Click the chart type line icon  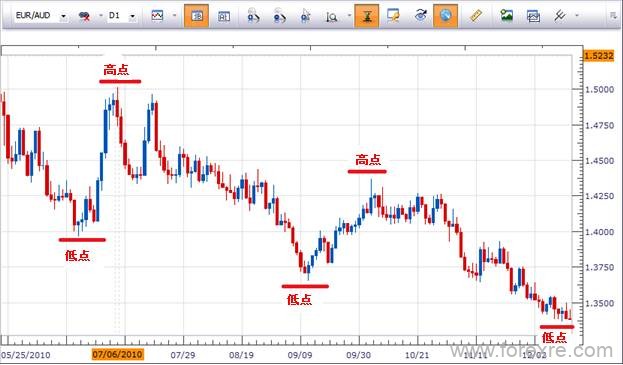(157, 16)
